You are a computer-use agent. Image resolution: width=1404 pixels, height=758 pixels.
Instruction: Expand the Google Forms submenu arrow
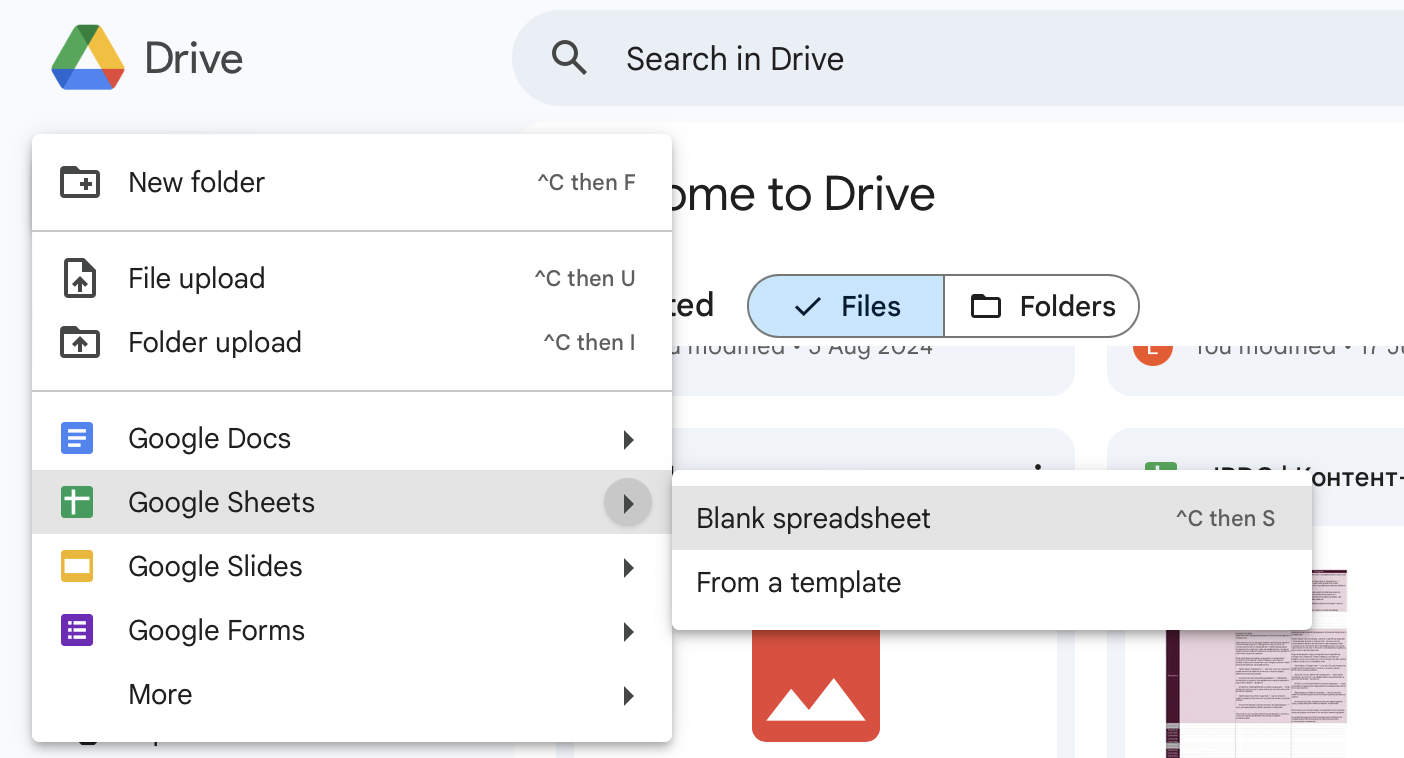[x=628, y=631]
